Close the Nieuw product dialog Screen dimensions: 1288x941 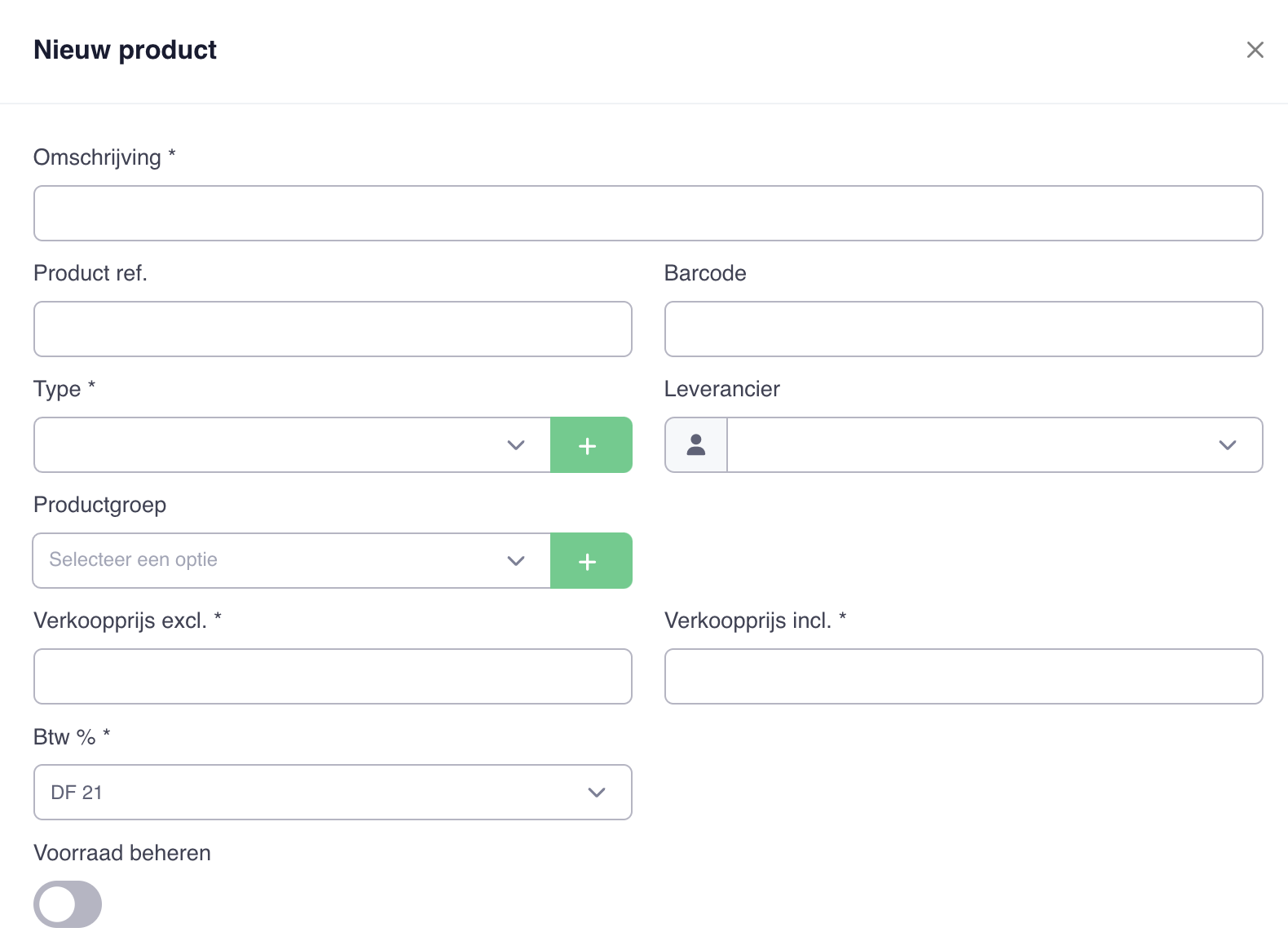coord(1255,50)
